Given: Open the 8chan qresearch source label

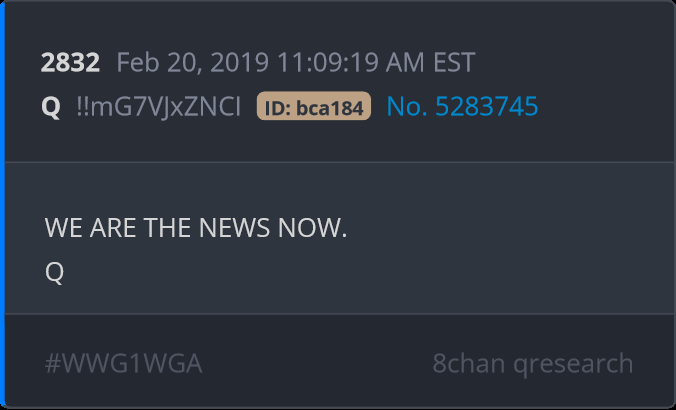Looking at the screenshot, I should 533,364.
